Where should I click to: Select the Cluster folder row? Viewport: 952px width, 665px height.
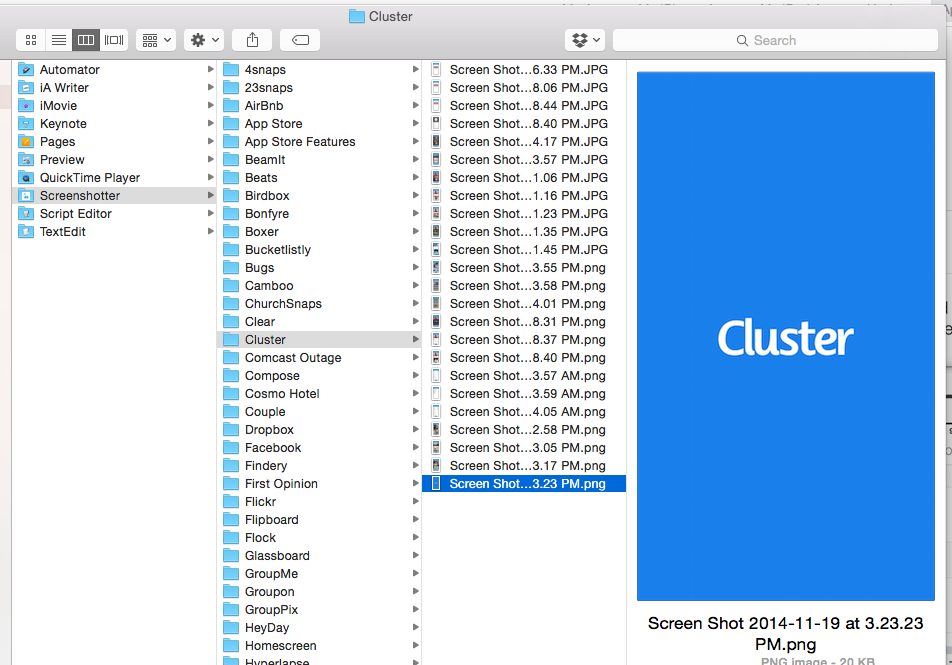point(319,339)
